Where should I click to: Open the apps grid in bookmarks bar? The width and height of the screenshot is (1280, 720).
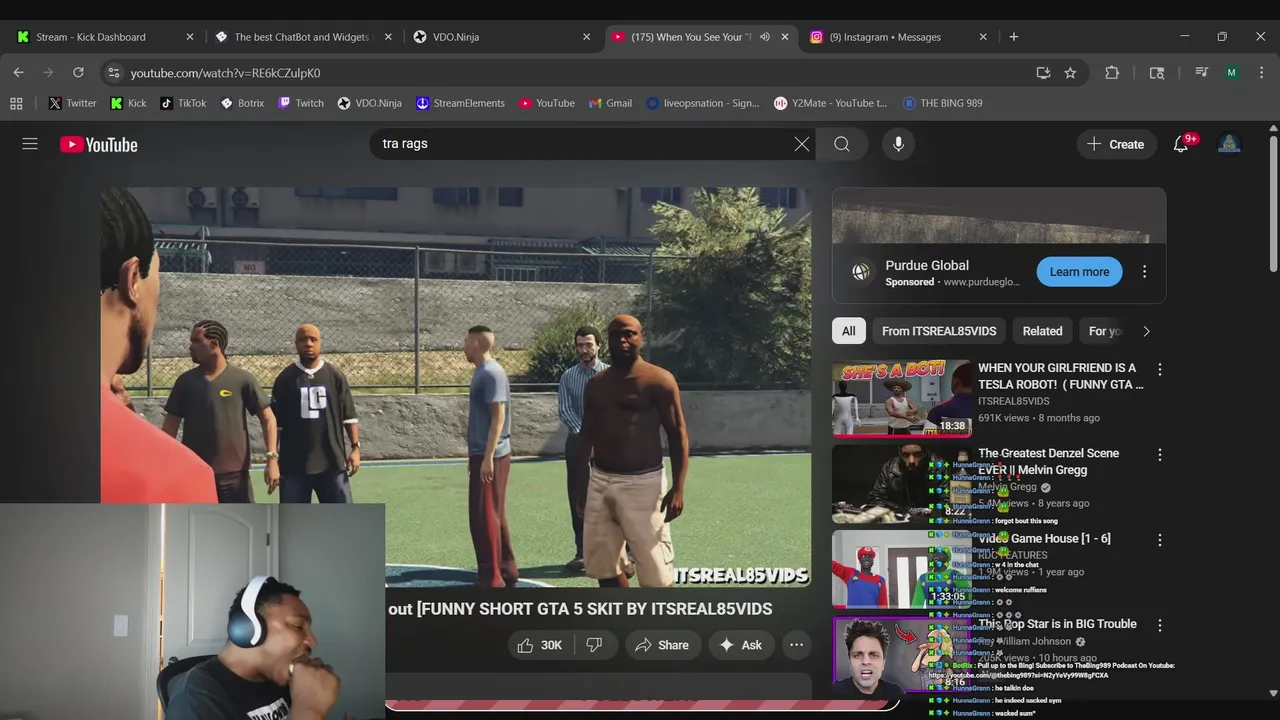[x=16, y=103]
